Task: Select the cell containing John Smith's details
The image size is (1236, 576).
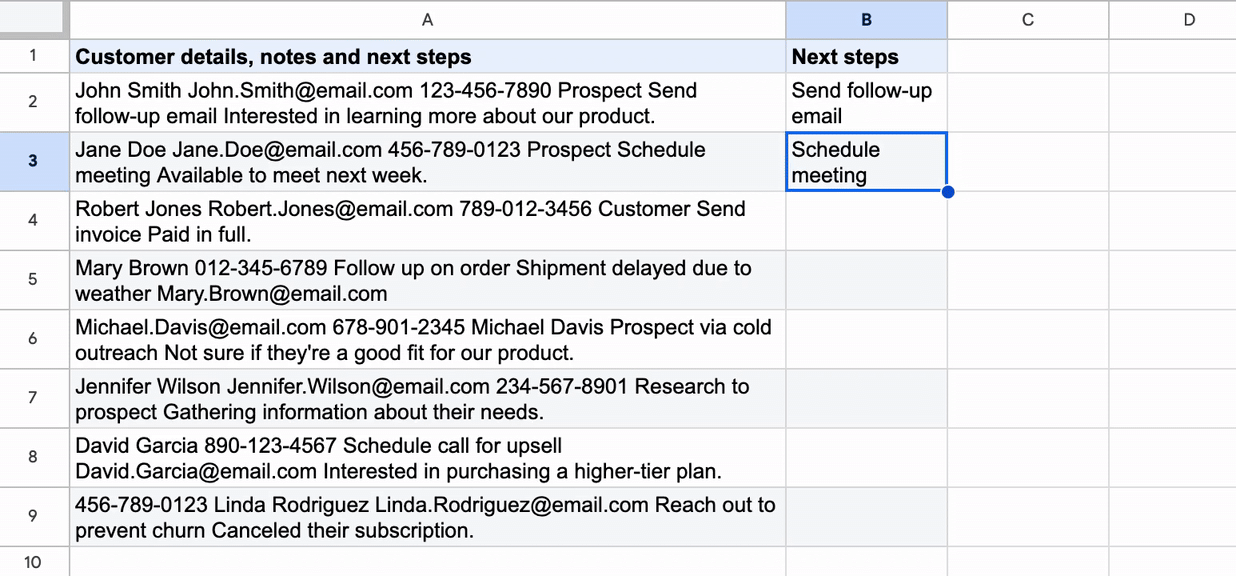Action: 427,103
